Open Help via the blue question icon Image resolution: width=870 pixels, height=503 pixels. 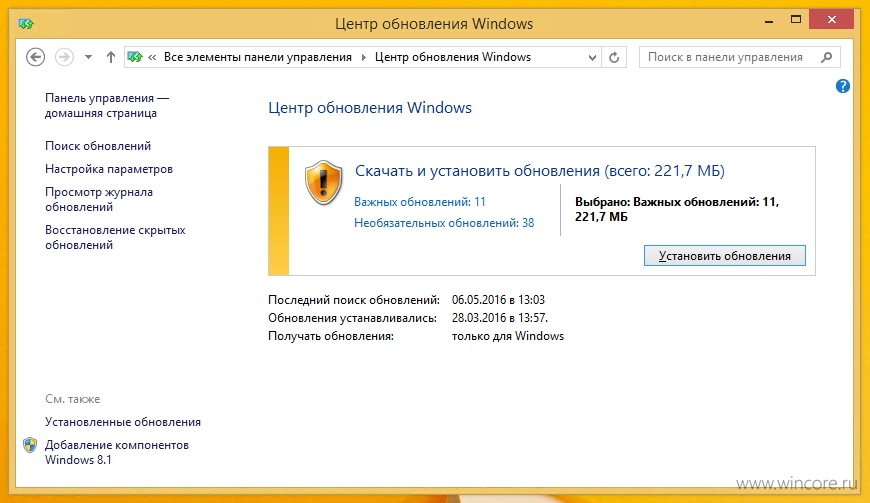click(842, 86)
